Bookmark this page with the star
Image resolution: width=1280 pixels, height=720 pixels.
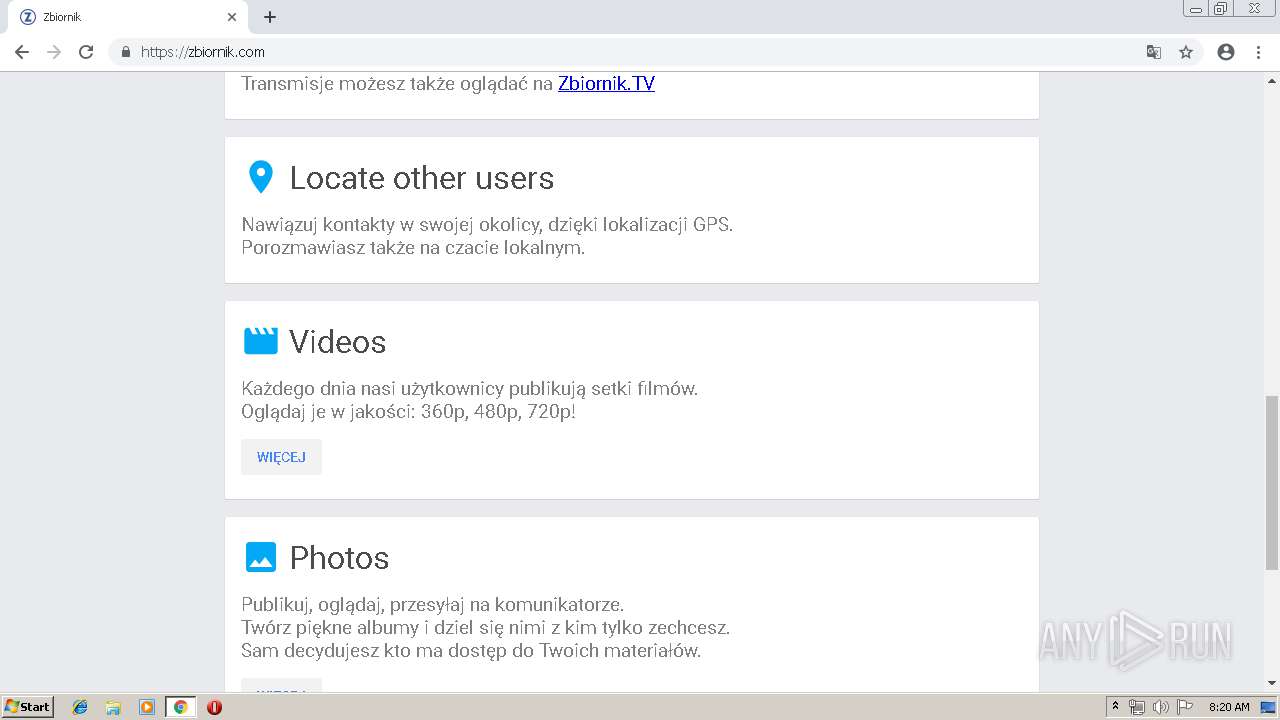click(x=1186, y=52)
